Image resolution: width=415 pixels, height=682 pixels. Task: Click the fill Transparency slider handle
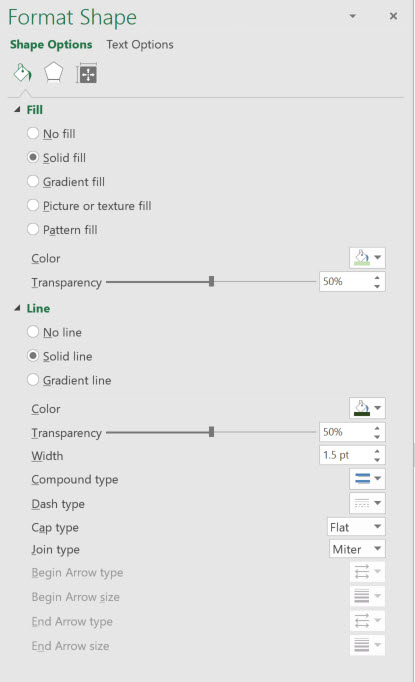pyautogui.click(x=211, y=281)
